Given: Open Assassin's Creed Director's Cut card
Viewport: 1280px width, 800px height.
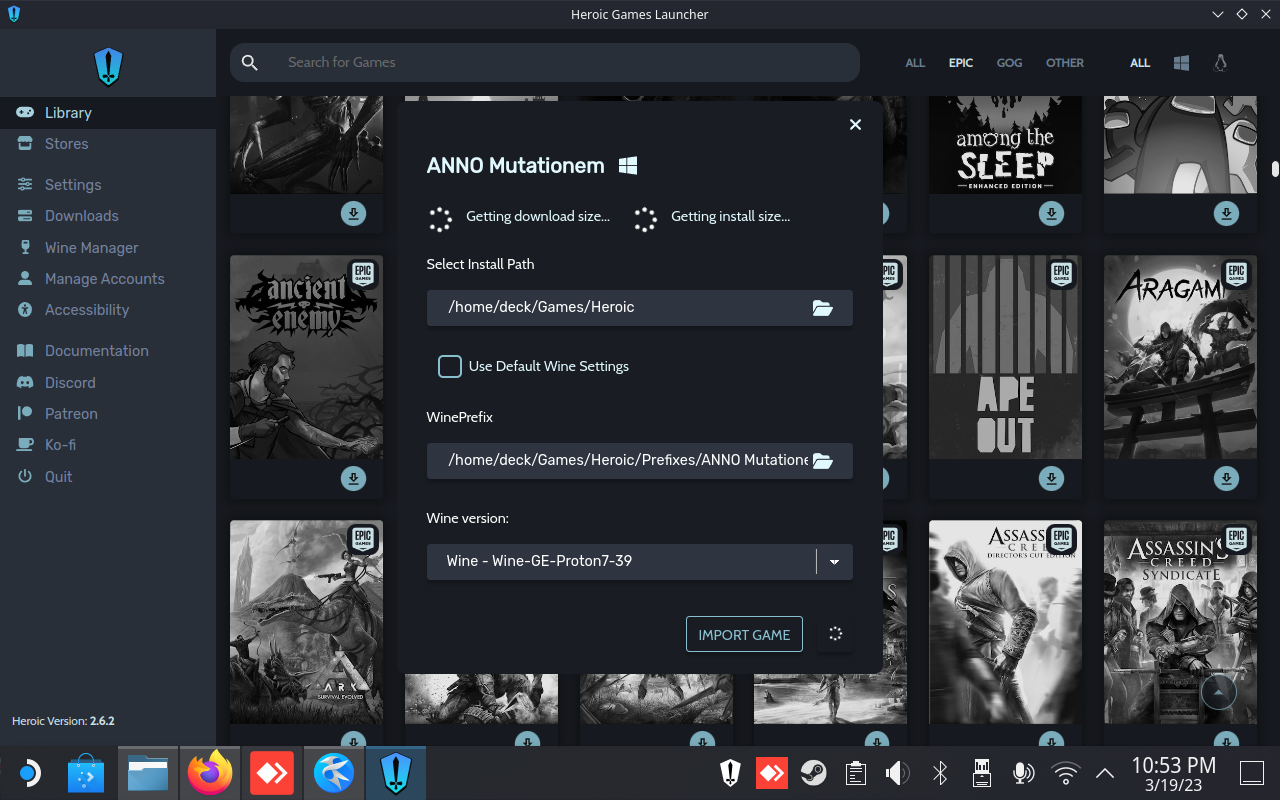Looking at the screenshot, I should pos(1005,622).
